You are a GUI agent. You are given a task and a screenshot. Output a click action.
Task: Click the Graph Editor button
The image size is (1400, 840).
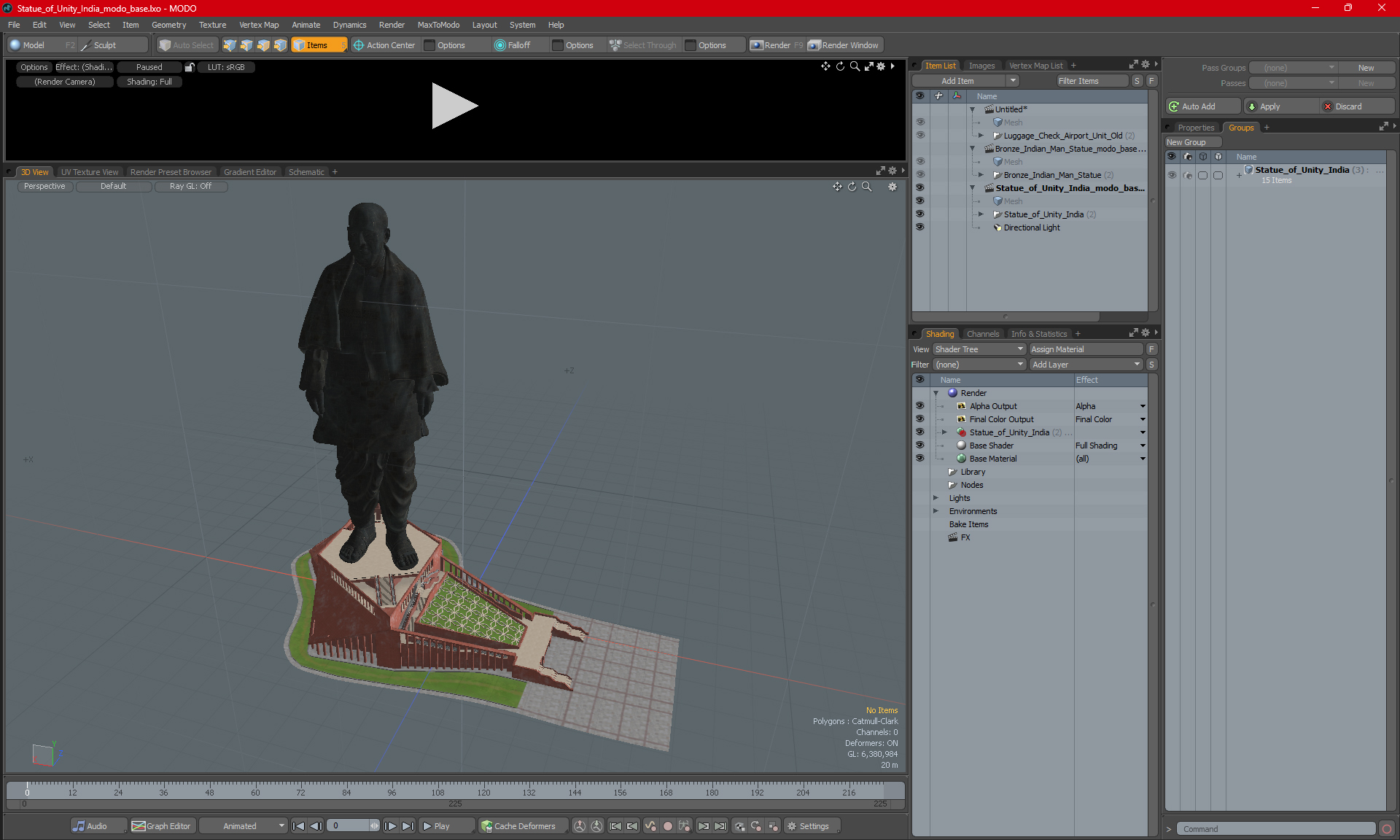(162, 826)
